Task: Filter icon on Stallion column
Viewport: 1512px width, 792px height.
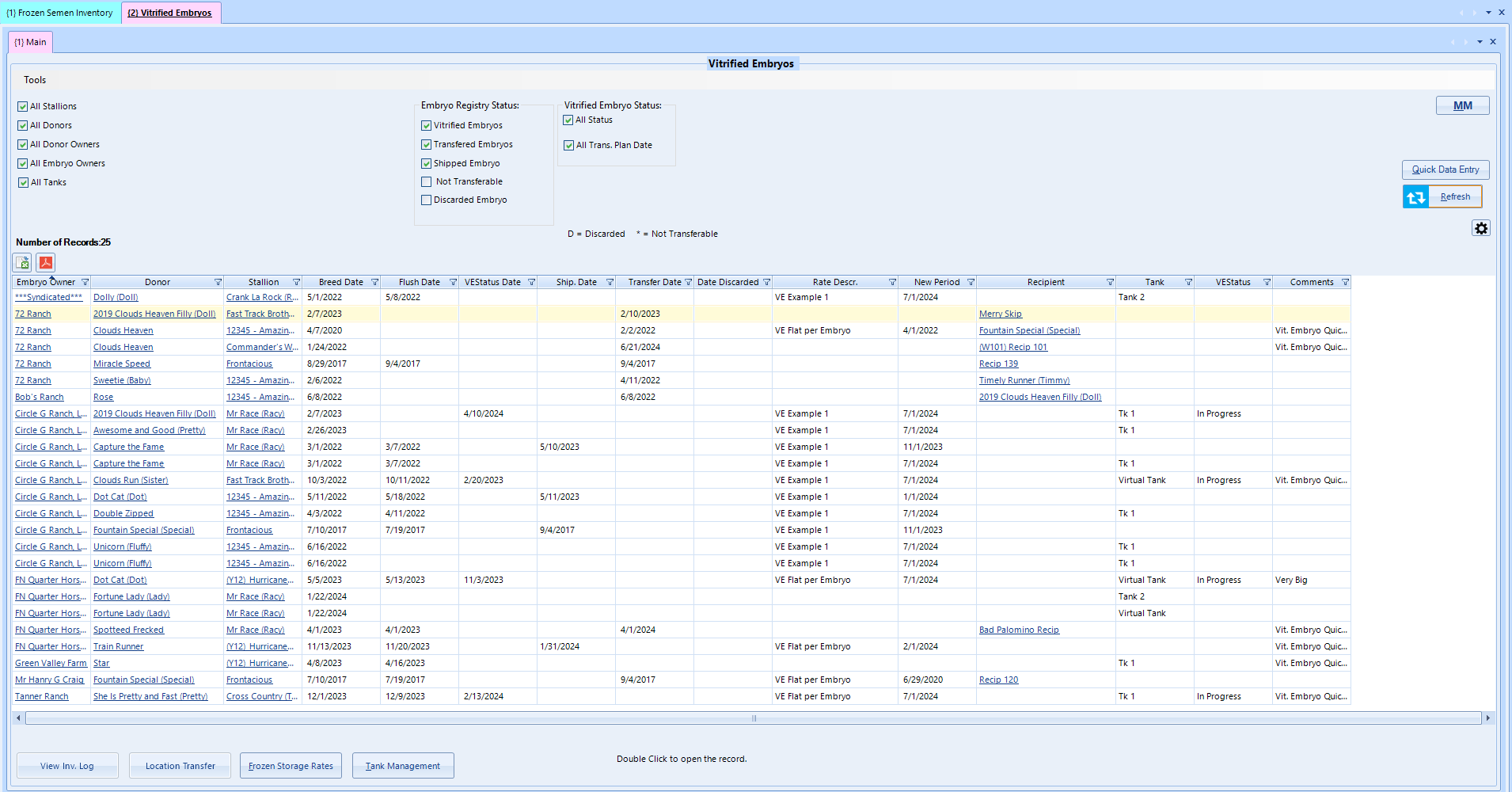Action: (297, 283)
